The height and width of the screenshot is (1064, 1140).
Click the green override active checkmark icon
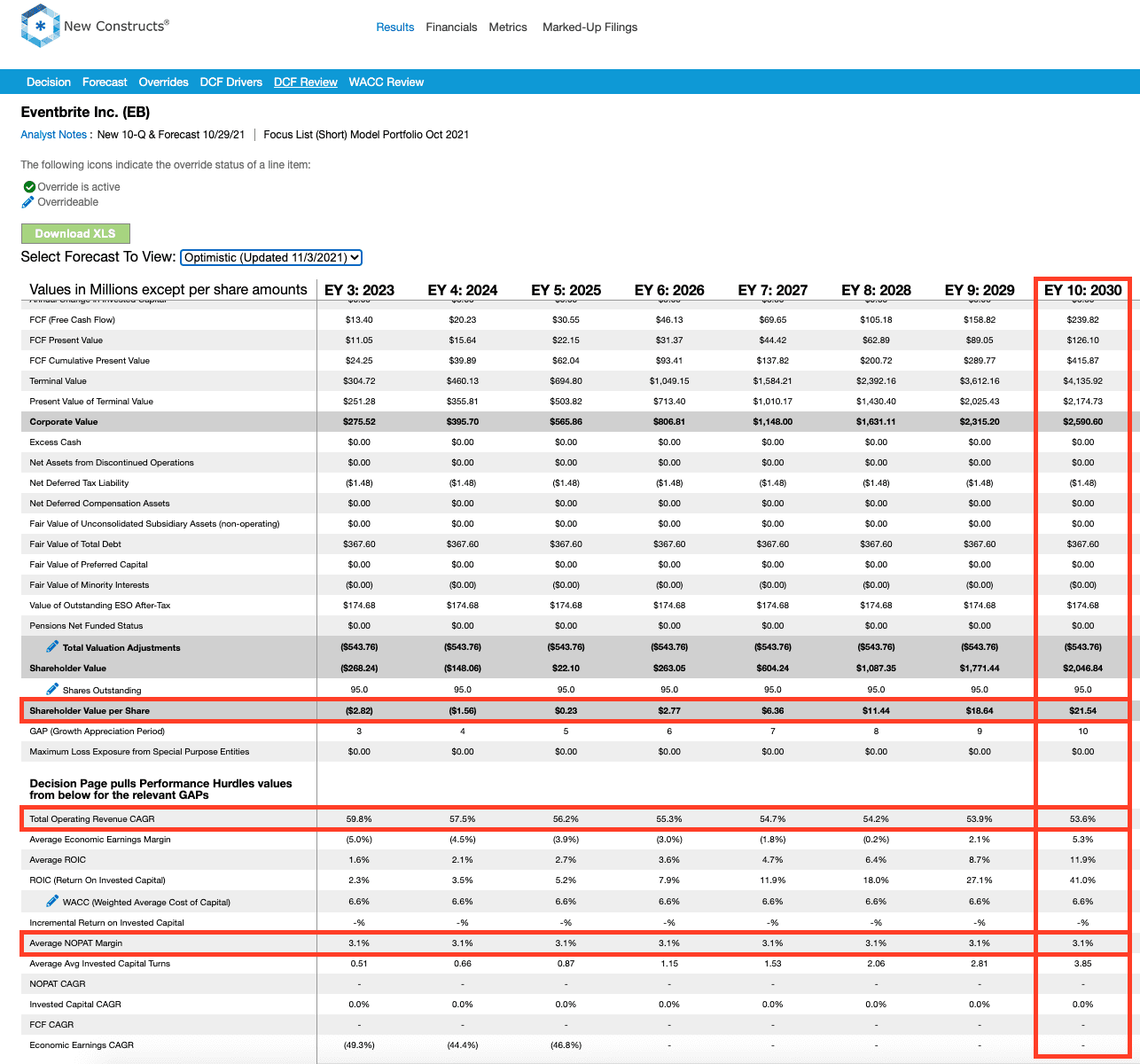[x=29, y=187]
